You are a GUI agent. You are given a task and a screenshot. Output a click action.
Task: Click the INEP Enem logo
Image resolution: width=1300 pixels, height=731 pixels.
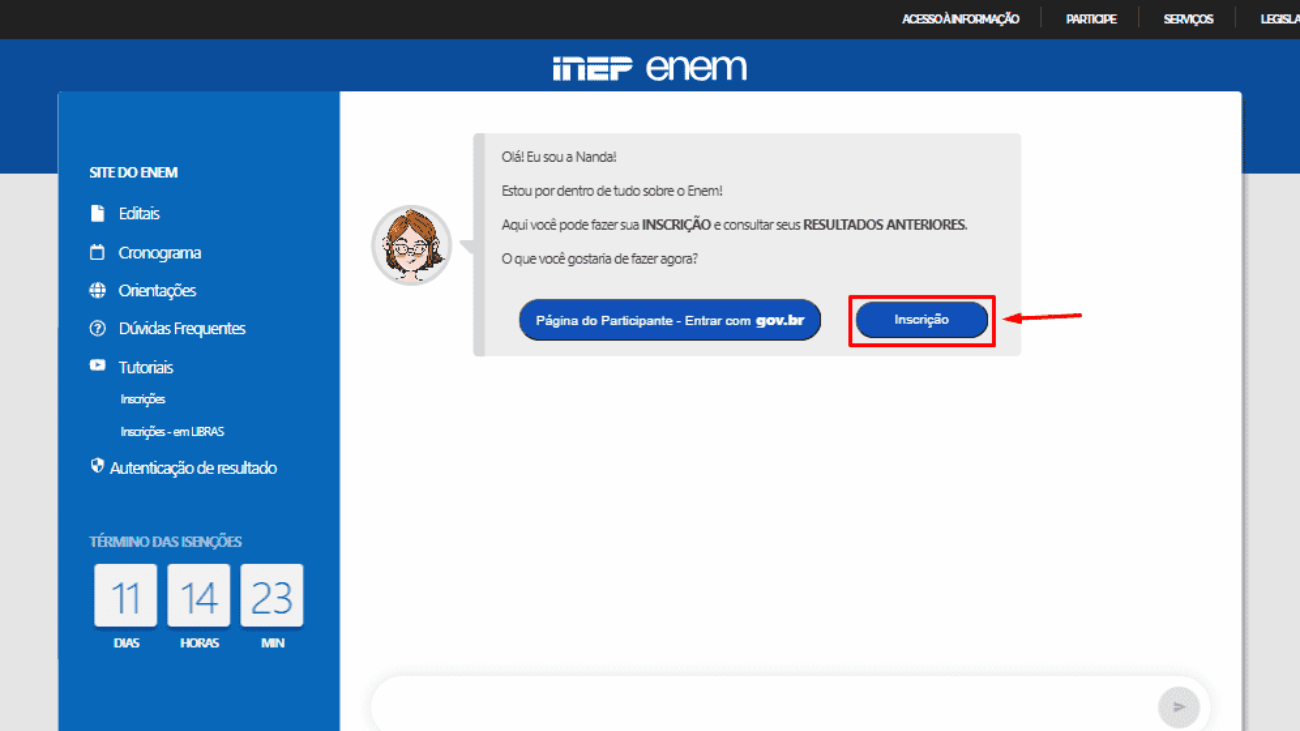pyautogui.click(x=650, y=67)
